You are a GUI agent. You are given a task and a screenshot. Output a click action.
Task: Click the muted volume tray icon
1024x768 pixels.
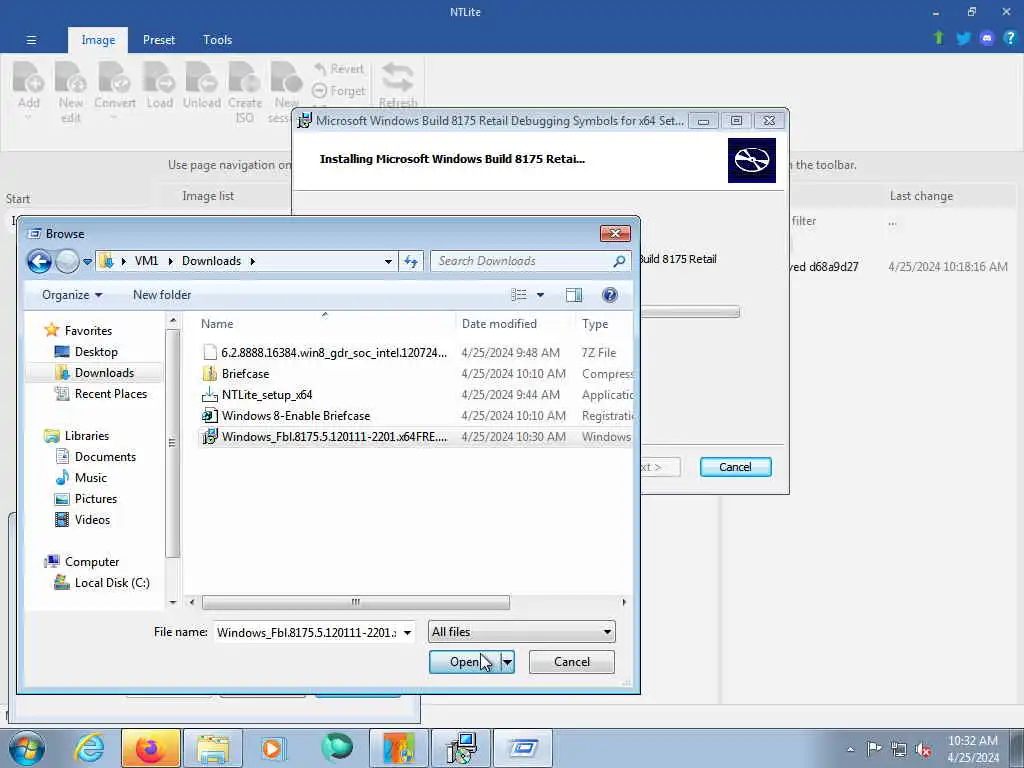(923, 749)
